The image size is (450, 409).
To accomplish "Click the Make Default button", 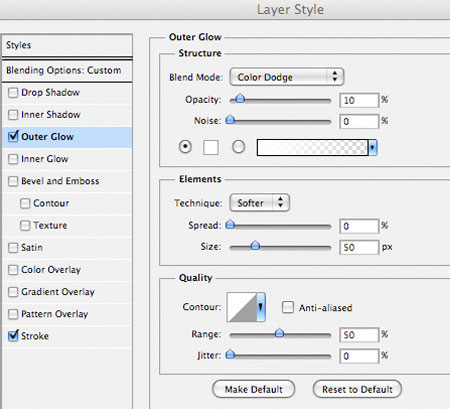I will point(254,389).
